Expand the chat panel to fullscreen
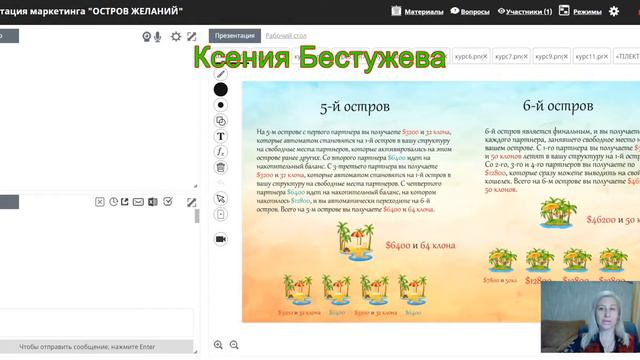This screenshot has width=640, height=360. [x=191, y=202]
